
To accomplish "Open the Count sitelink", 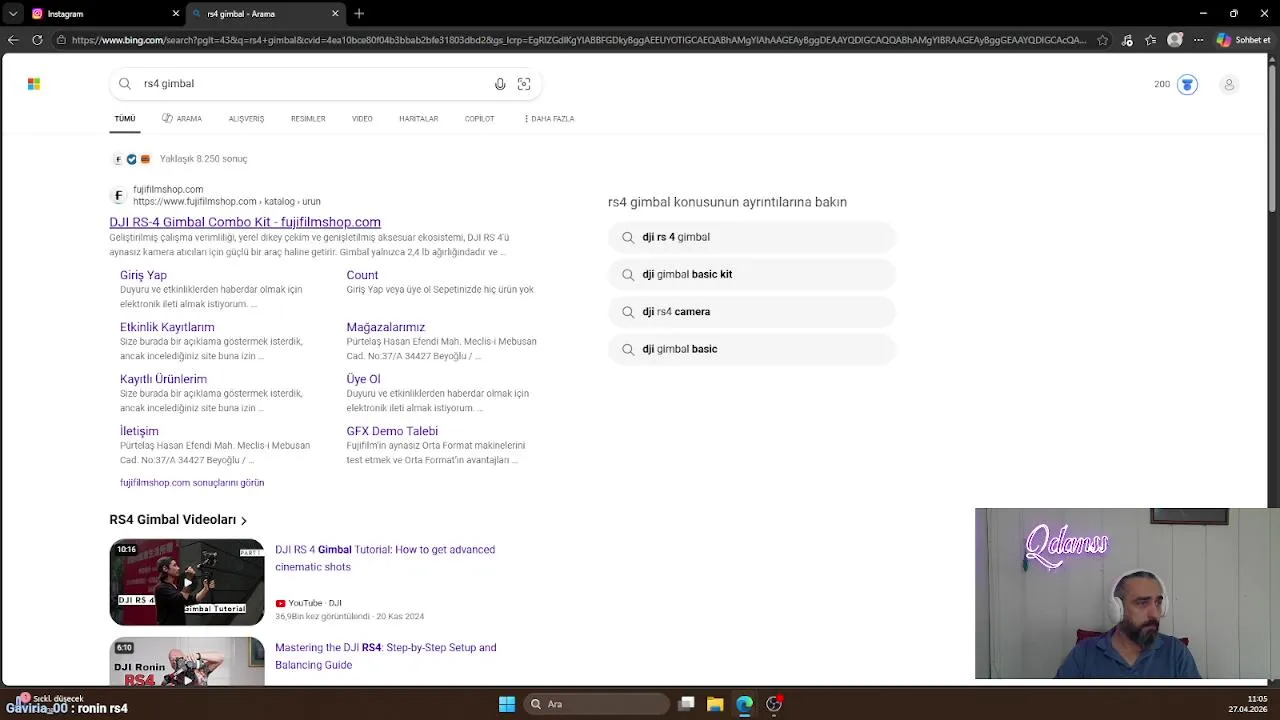I will (362, 275).
